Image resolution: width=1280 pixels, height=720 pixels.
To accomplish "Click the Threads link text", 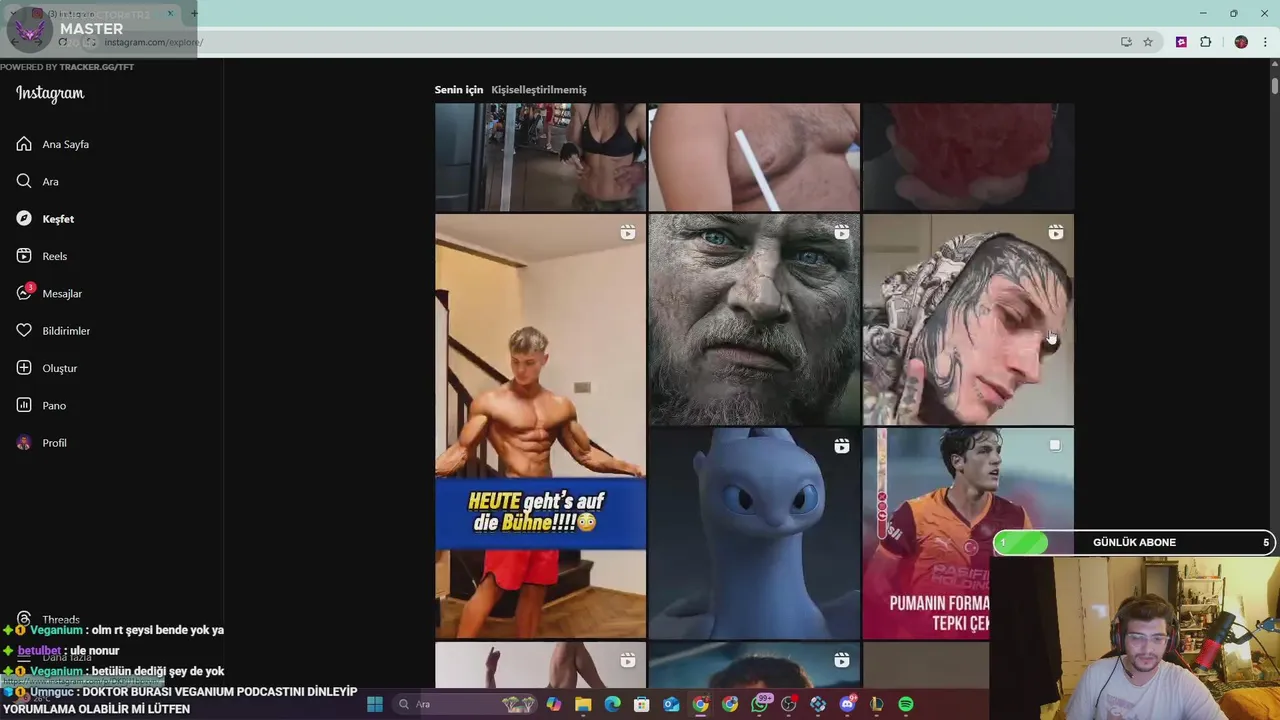I will point(61,620).
